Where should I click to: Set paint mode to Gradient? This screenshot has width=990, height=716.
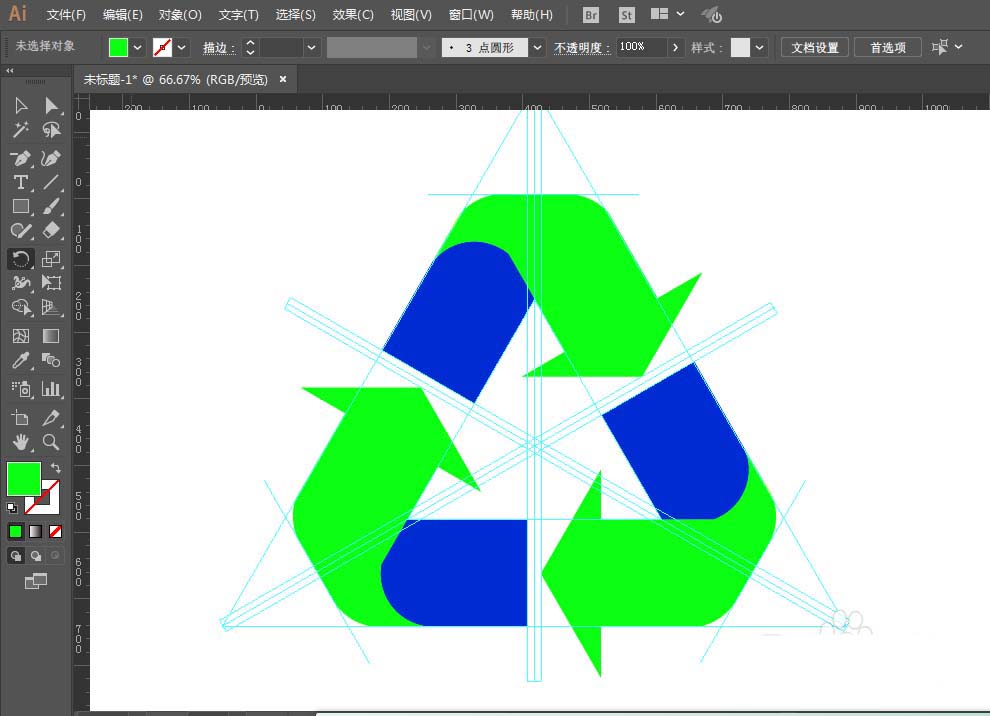click(36, 532)
